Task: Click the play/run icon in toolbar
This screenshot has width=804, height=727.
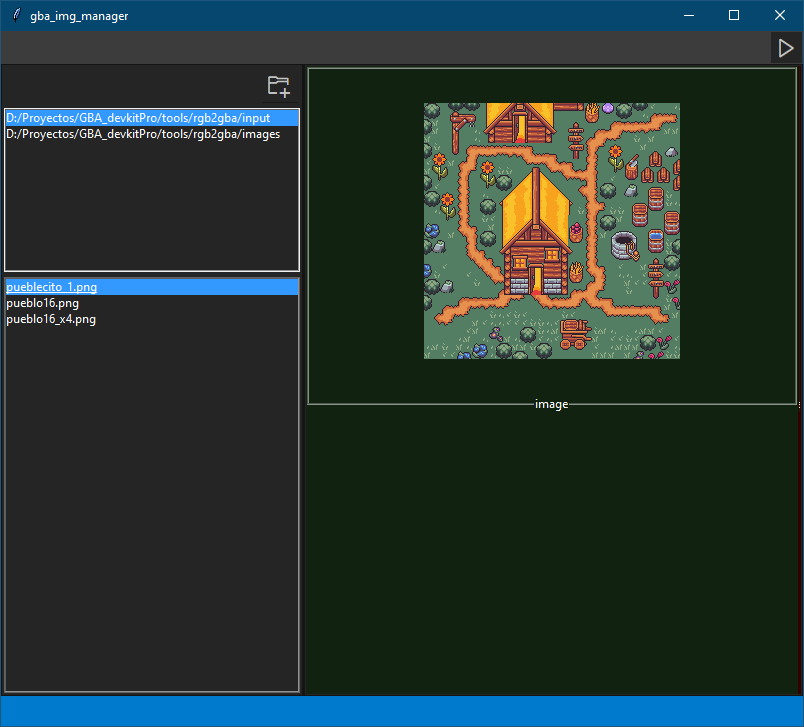Action: coord(786,48)
